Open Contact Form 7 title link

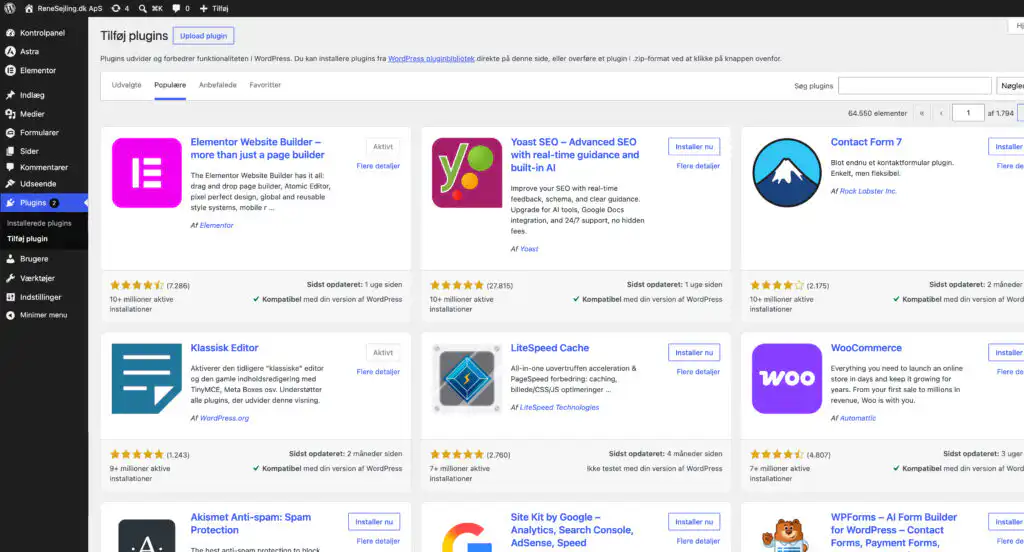[x=866, y=142]
